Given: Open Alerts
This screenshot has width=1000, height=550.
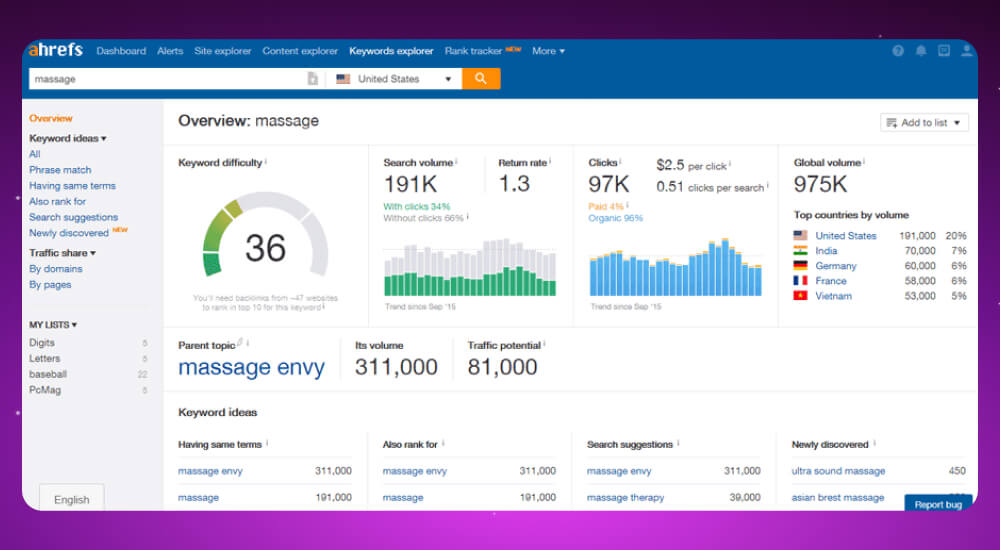Looking at the screenshot, I should (170, 51).
